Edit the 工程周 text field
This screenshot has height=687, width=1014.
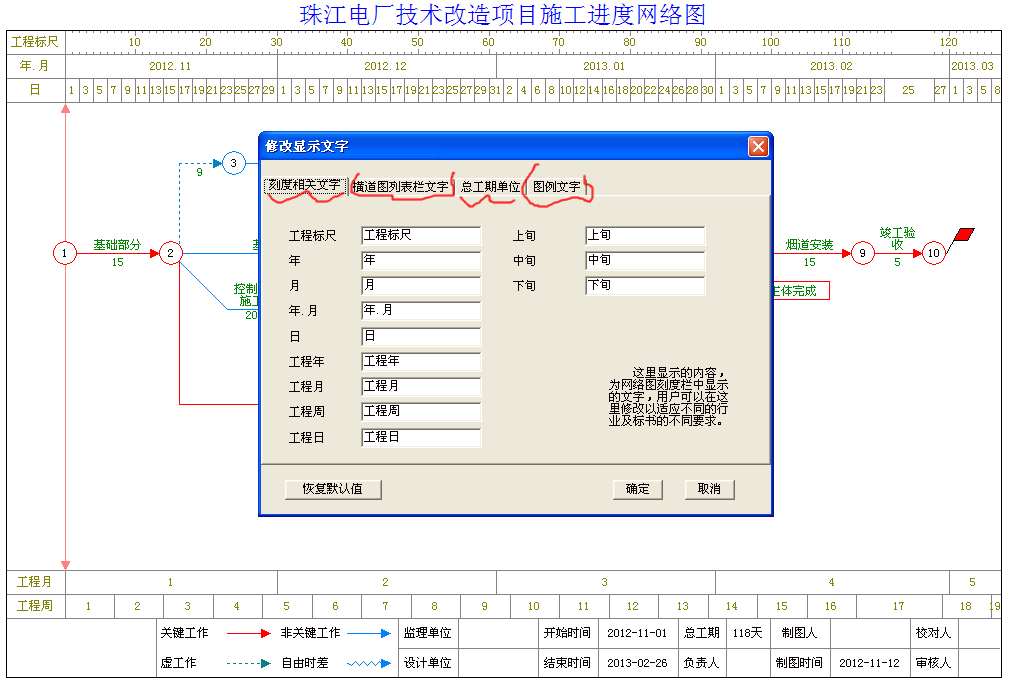point(421,412)
